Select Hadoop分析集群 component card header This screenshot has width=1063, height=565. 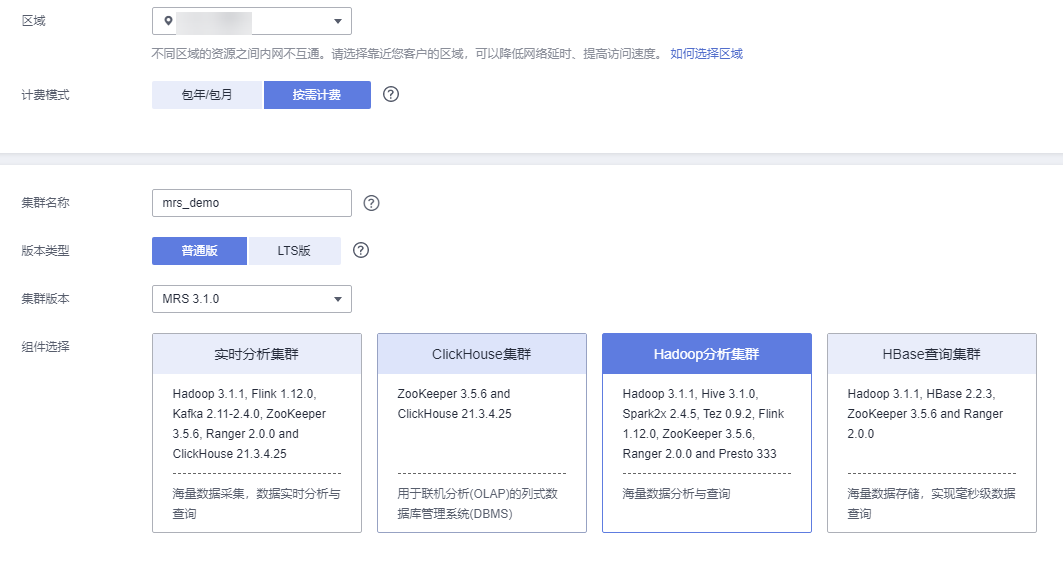(x=706, y=354)
